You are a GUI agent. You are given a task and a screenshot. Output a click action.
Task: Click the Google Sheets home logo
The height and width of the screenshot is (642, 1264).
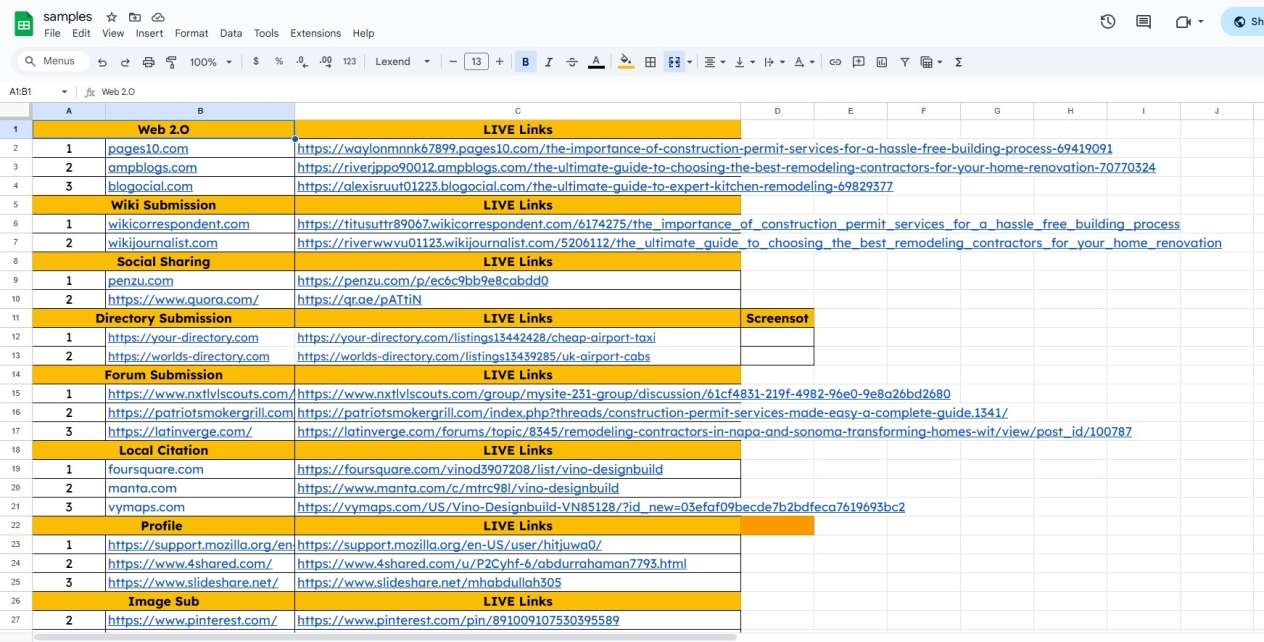pos(22,24)
